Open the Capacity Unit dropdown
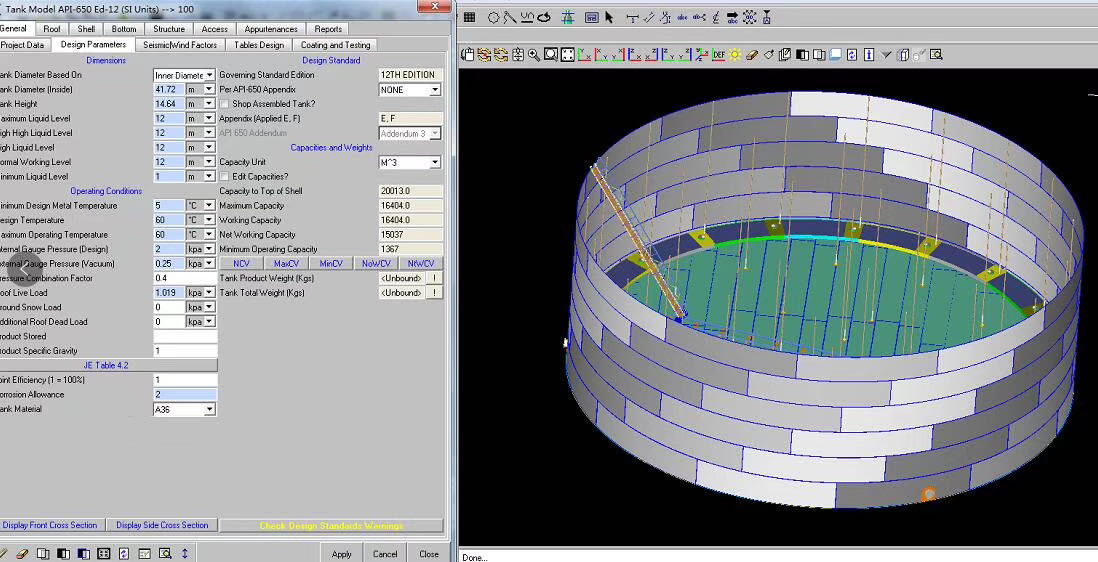Viewport: 1098px width, 562px height. click(x=435, y=162)
